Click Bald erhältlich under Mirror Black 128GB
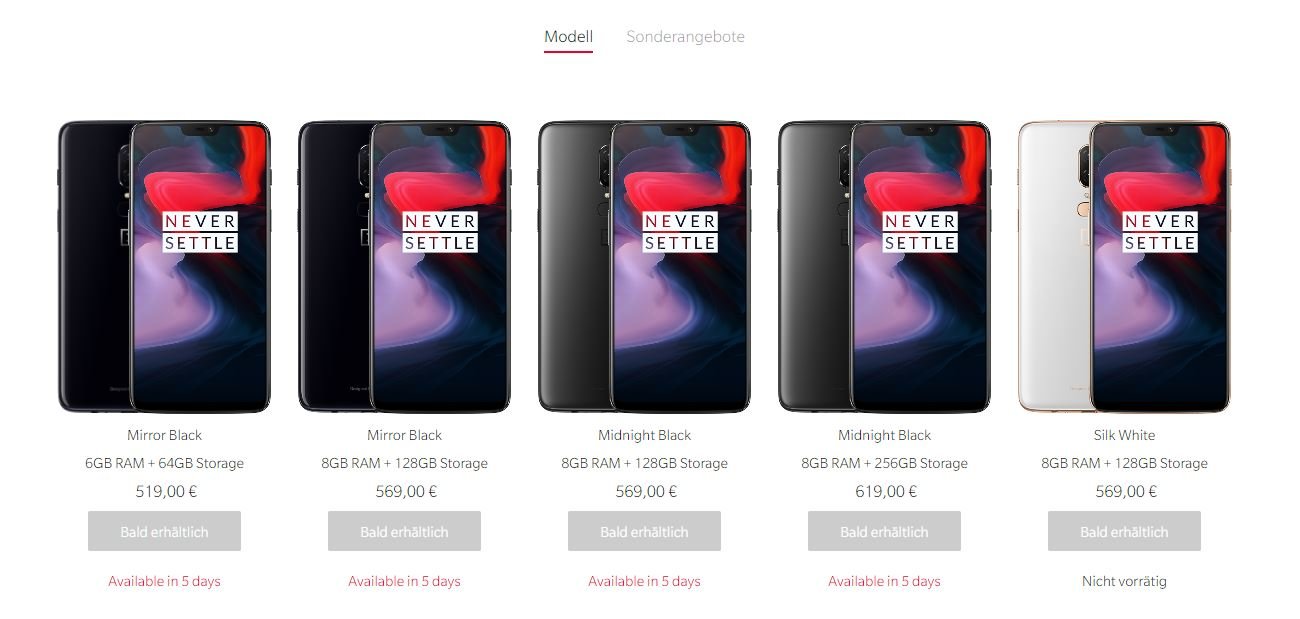This screenshot has width=1300, height=619. pyautogui.click(x=404, y=531)
